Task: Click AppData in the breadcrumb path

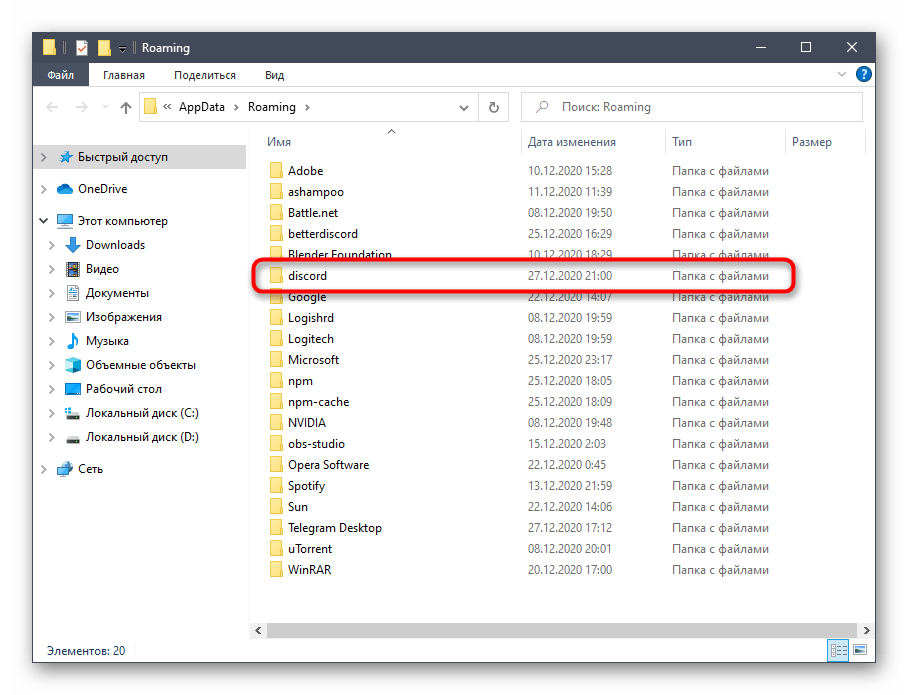Action: coord(208,107)
